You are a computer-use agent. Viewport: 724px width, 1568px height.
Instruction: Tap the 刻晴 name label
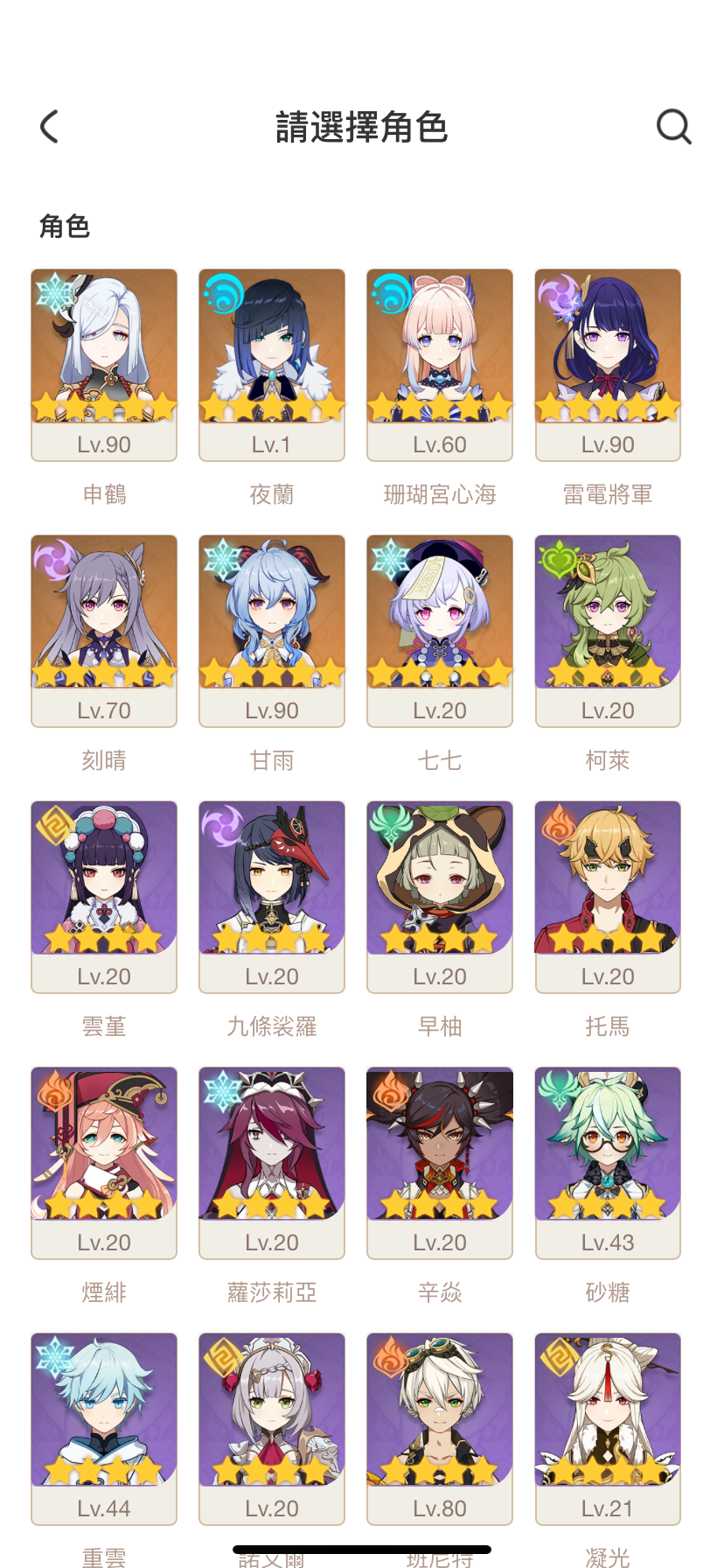104,760
